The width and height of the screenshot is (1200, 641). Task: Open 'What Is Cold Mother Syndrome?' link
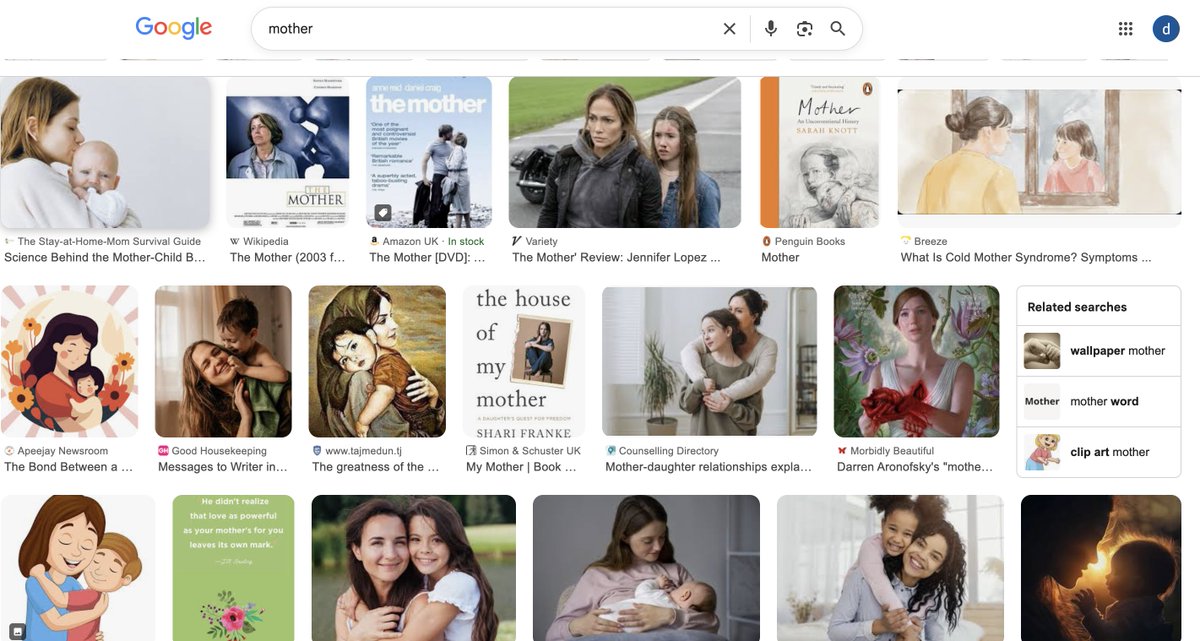click(1026, 257)
